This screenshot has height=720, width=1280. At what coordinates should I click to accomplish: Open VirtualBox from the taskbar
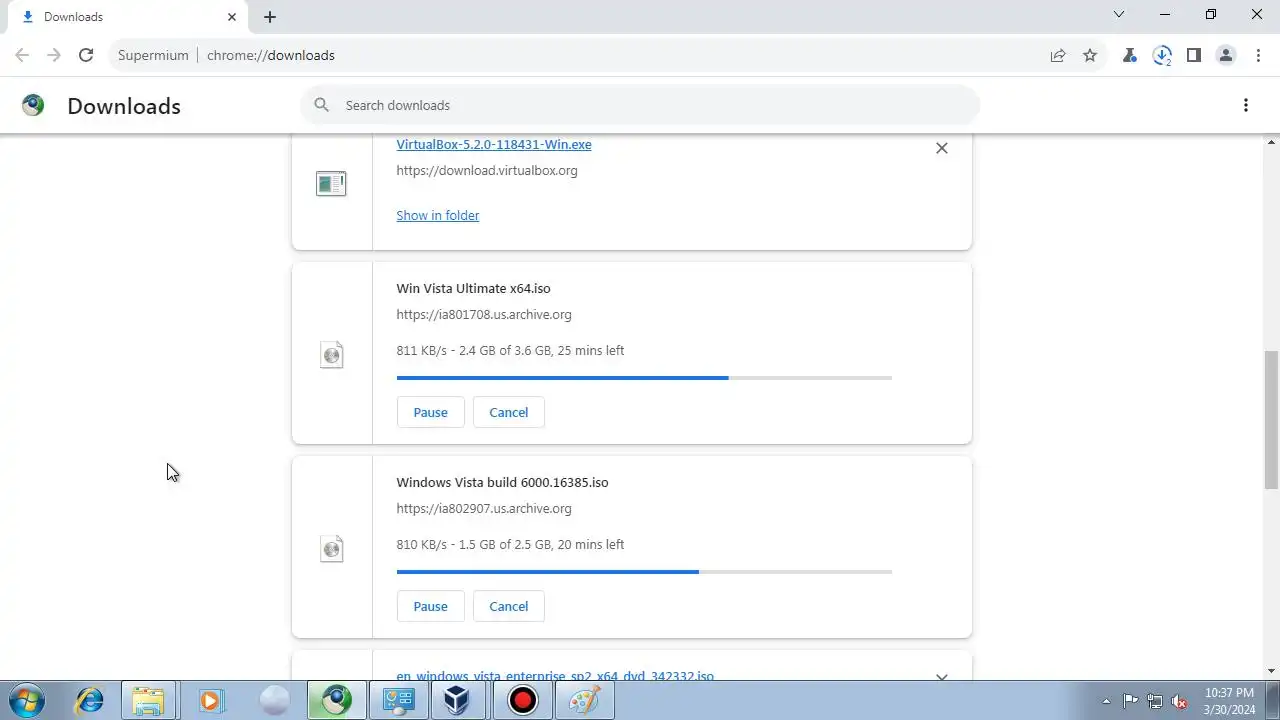(459, 701)
